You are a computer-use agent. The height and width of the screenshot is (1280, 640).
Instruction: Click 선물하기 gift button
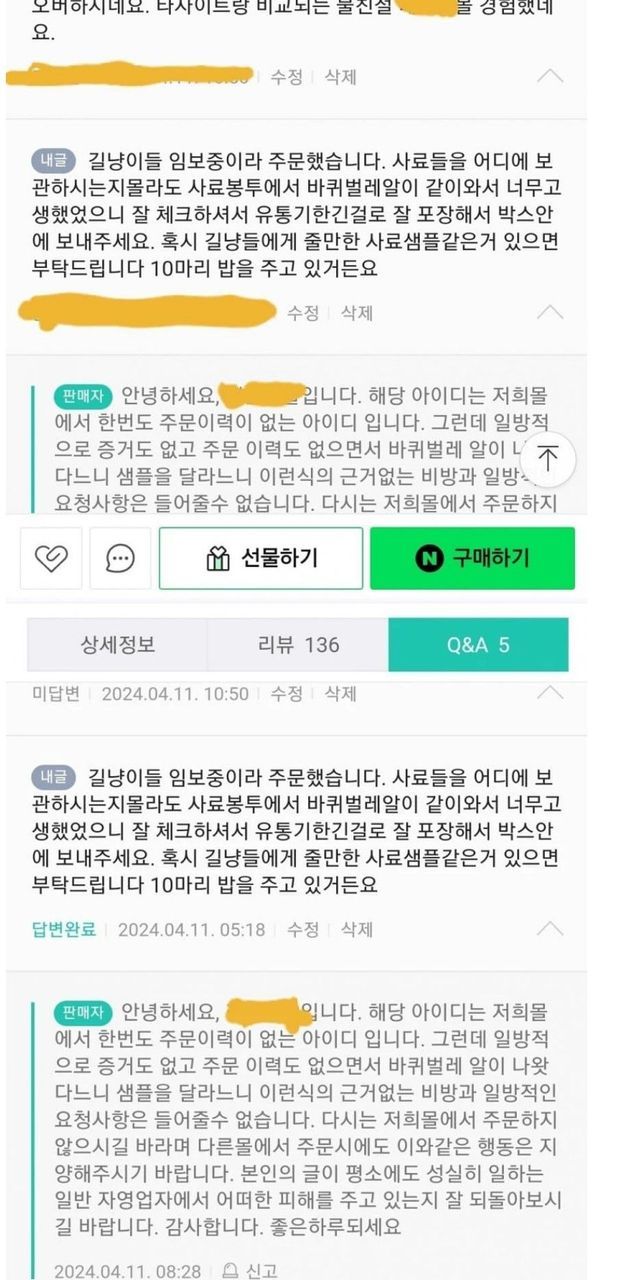pyautogui.click(x=260, y=558)
